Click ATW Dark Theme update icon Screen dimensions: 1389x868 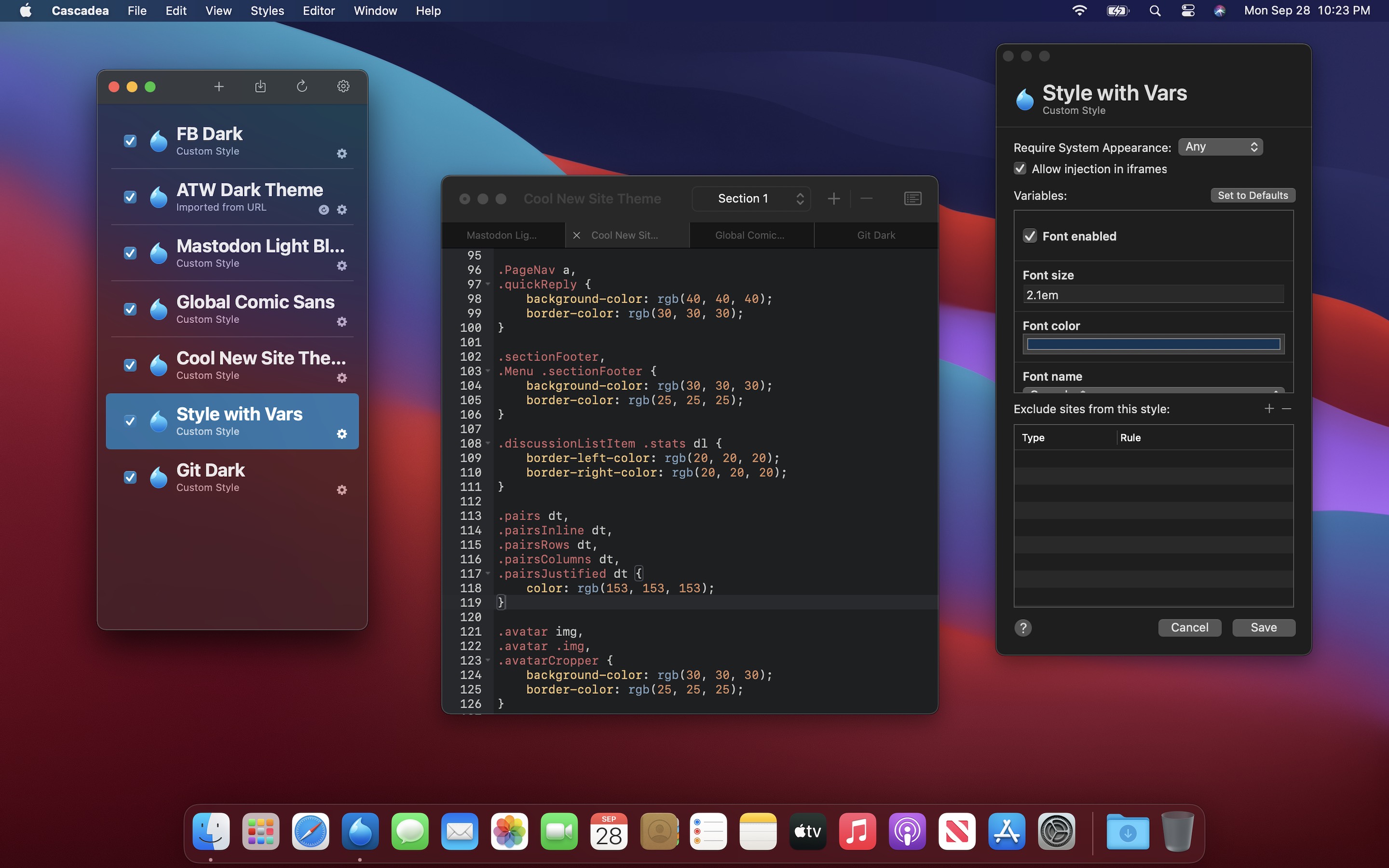point(324,210)
